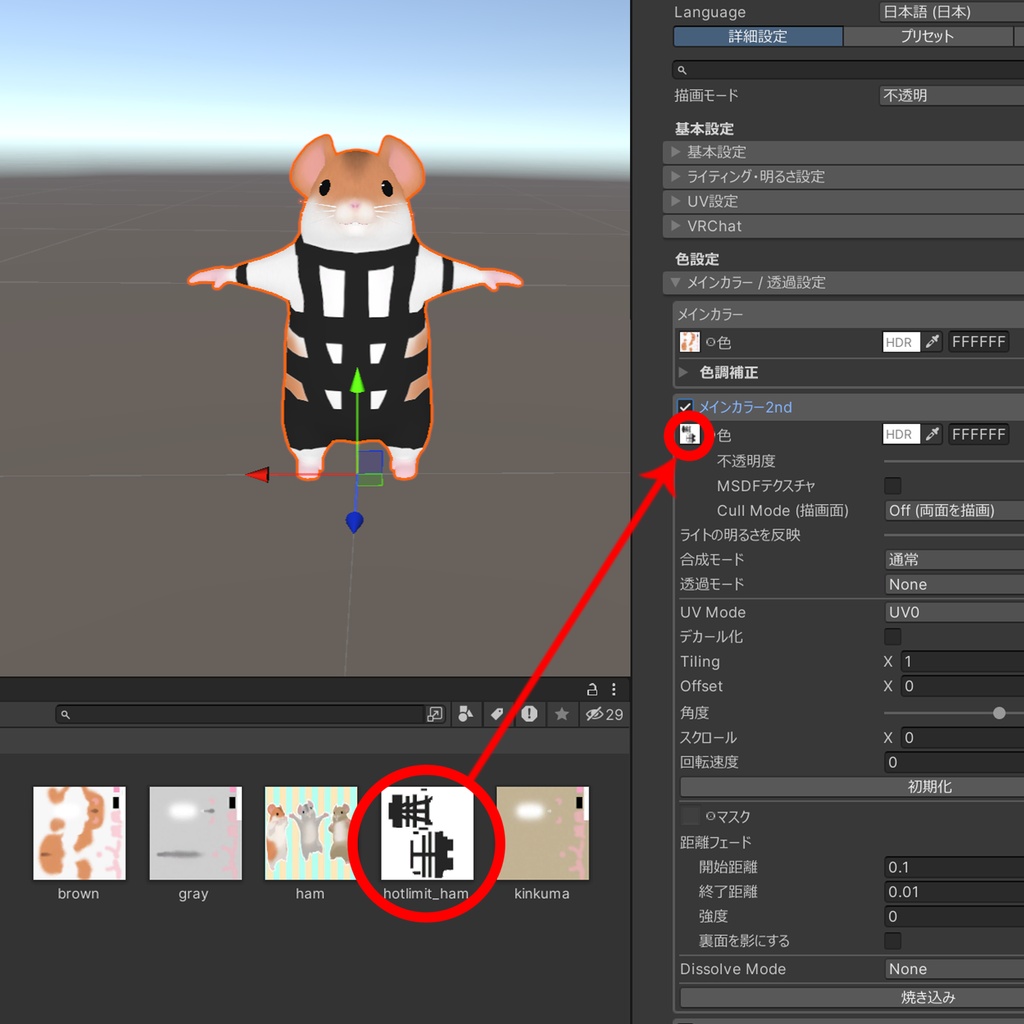Click the search by import log icon
Viewport: 1024px width, 1024px height.
click(x=529, y=714)
